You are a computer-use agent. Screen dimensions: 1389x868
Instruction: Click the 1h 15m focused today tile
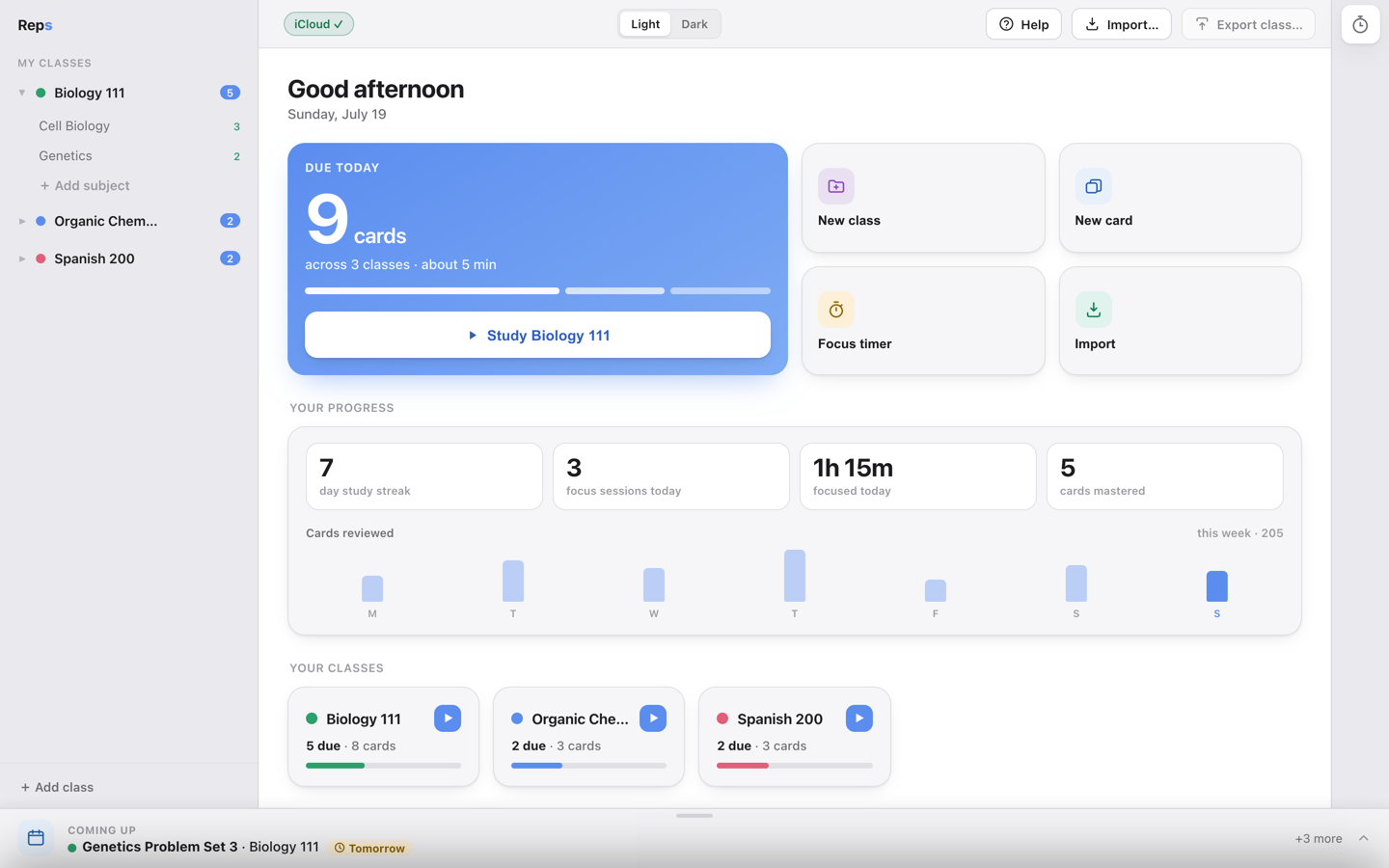(918, 476)
